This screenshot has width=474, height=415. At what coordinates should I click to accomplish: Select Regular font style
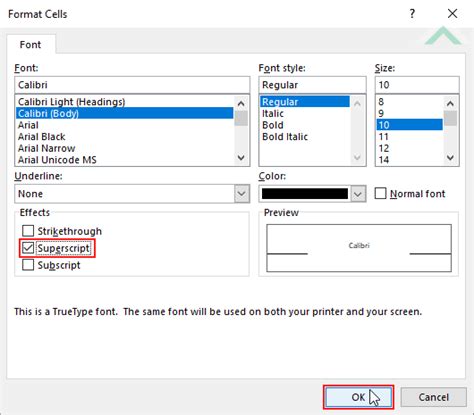[305, 102]
